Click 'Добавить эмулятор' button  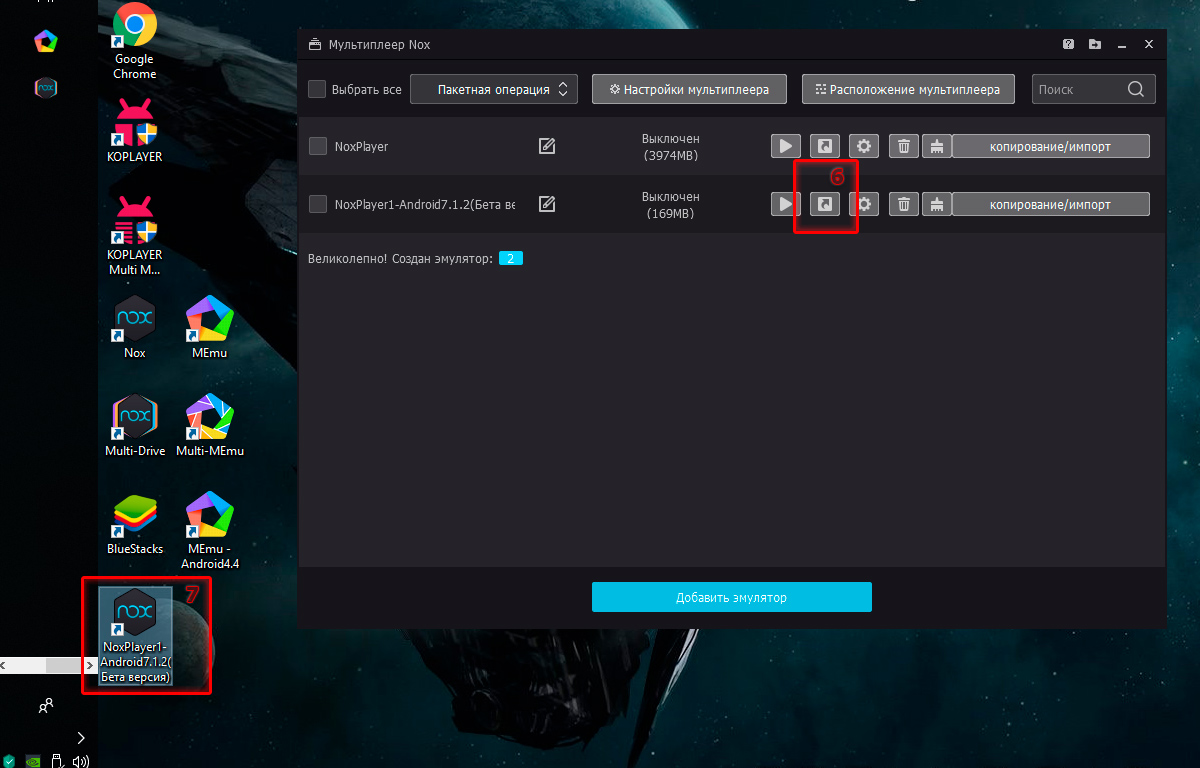tap(731, 597)
